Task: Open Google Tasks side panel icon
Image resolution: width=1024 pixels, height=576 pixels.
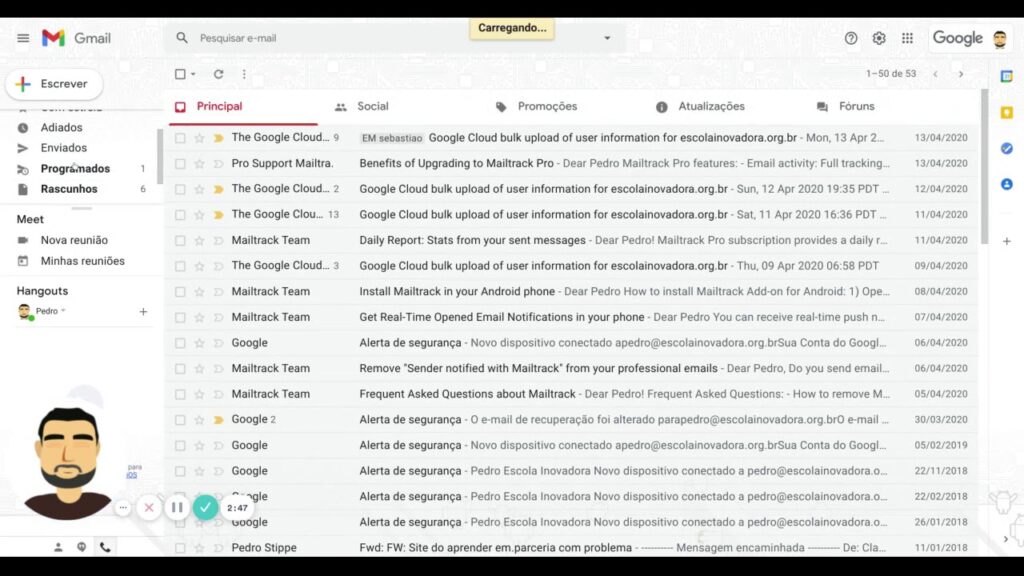Action: 1006,148
